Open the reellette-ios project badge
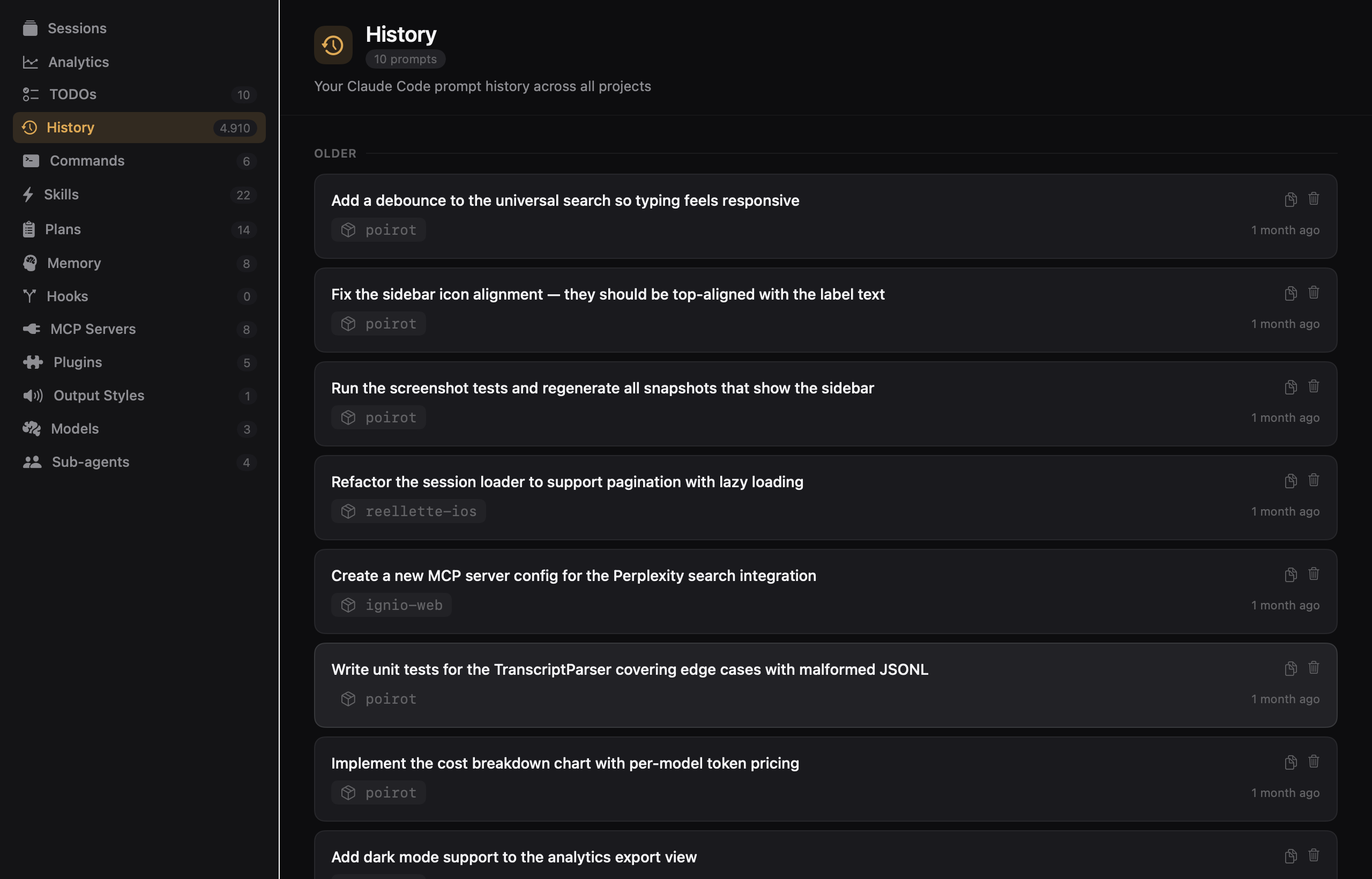 [x=408, y=511]
